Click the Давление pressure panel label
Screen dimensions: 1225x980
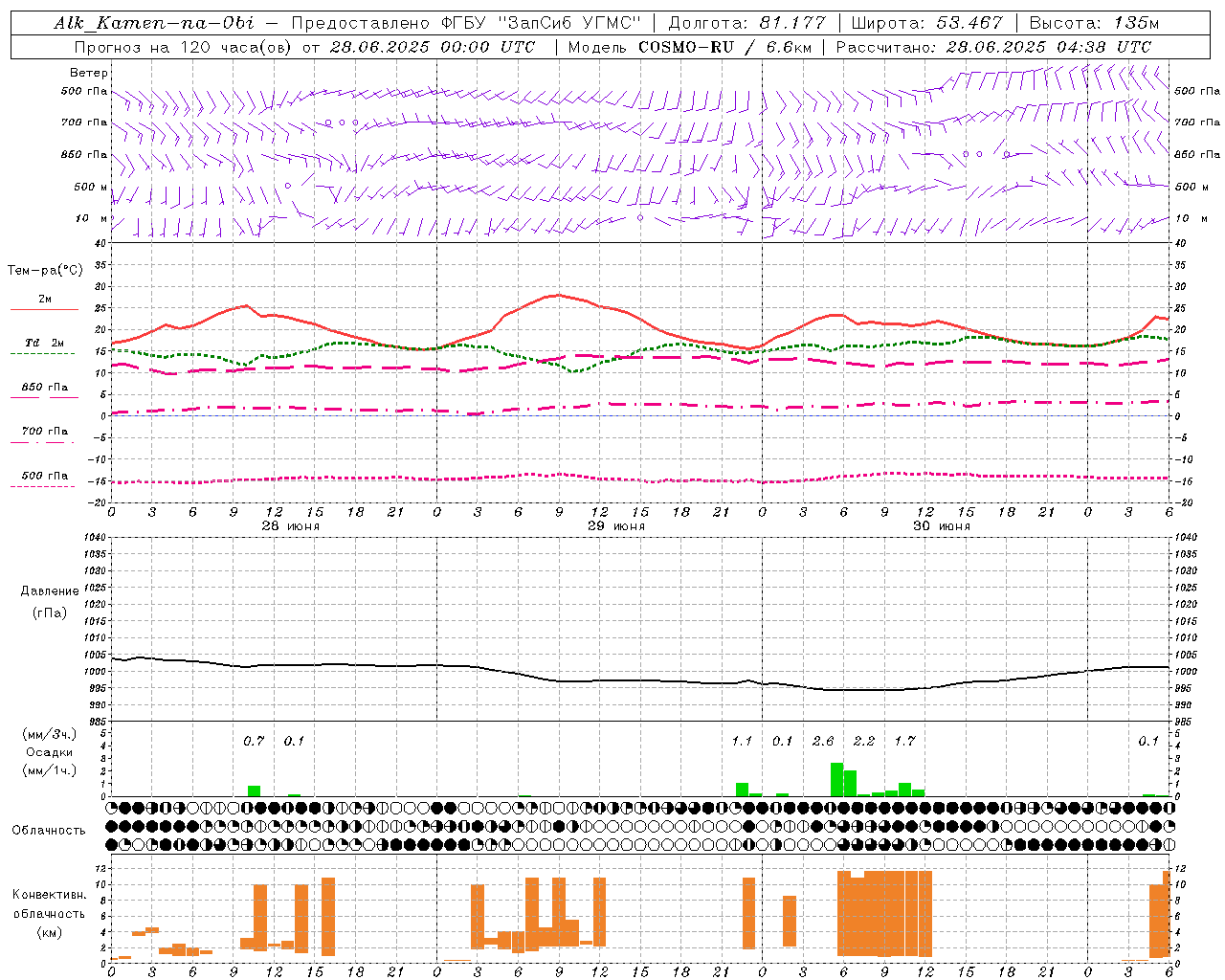pos(50,591)
